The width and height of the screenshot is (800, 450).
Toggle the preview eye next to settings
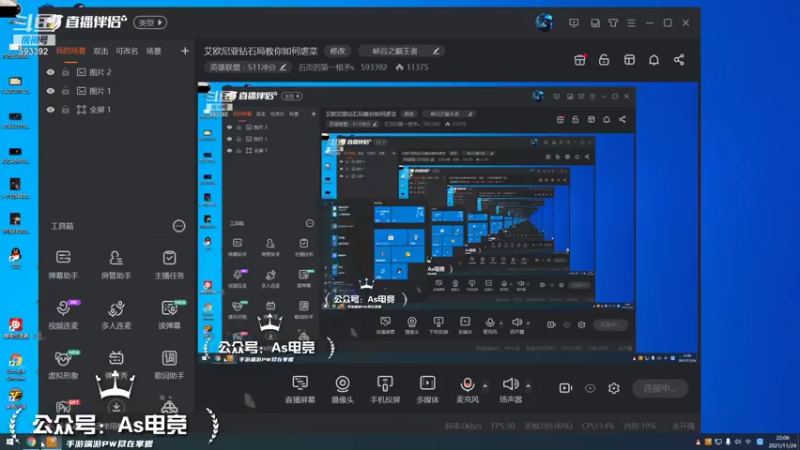pyautogui.click(x=590, y=388)
